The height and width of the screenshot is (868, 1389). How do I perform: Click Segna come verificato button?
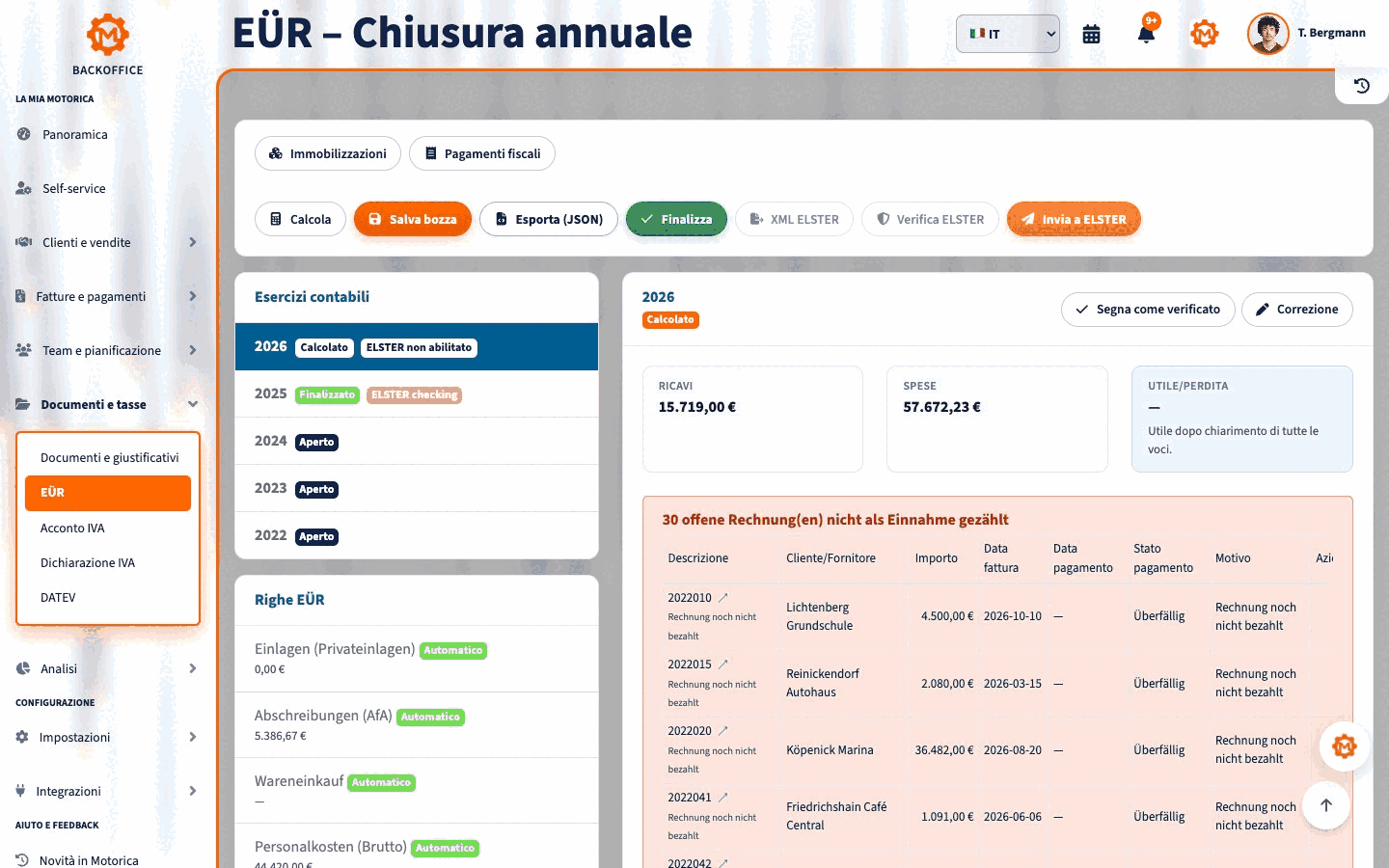(1148, 310)
